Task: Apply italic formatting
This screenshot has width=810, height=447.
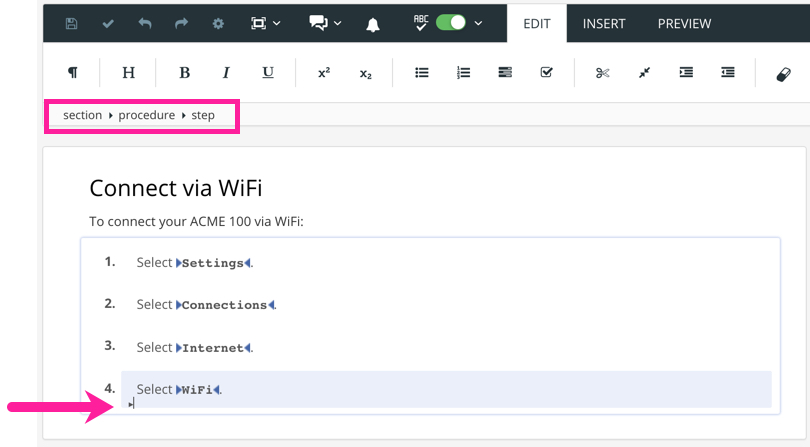Action: [226, 73]
